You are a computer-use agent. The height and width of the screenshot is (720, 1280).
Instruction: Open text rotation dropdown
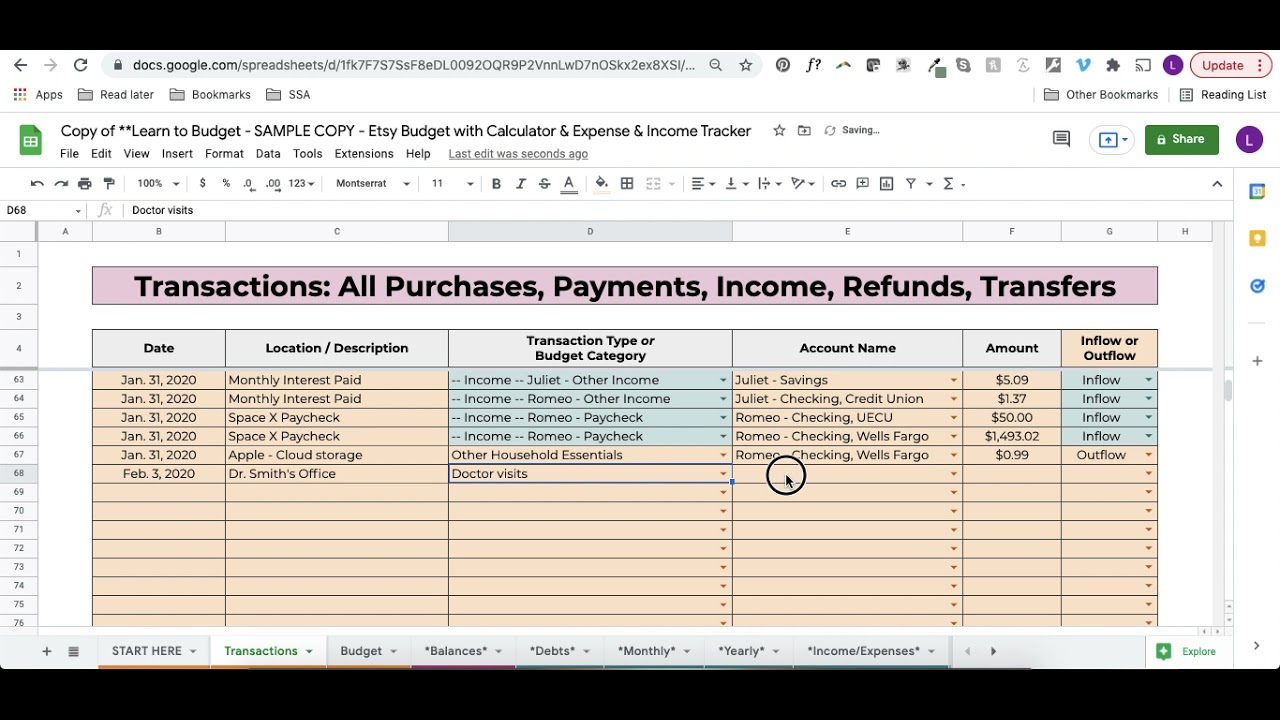click(804, 184)
